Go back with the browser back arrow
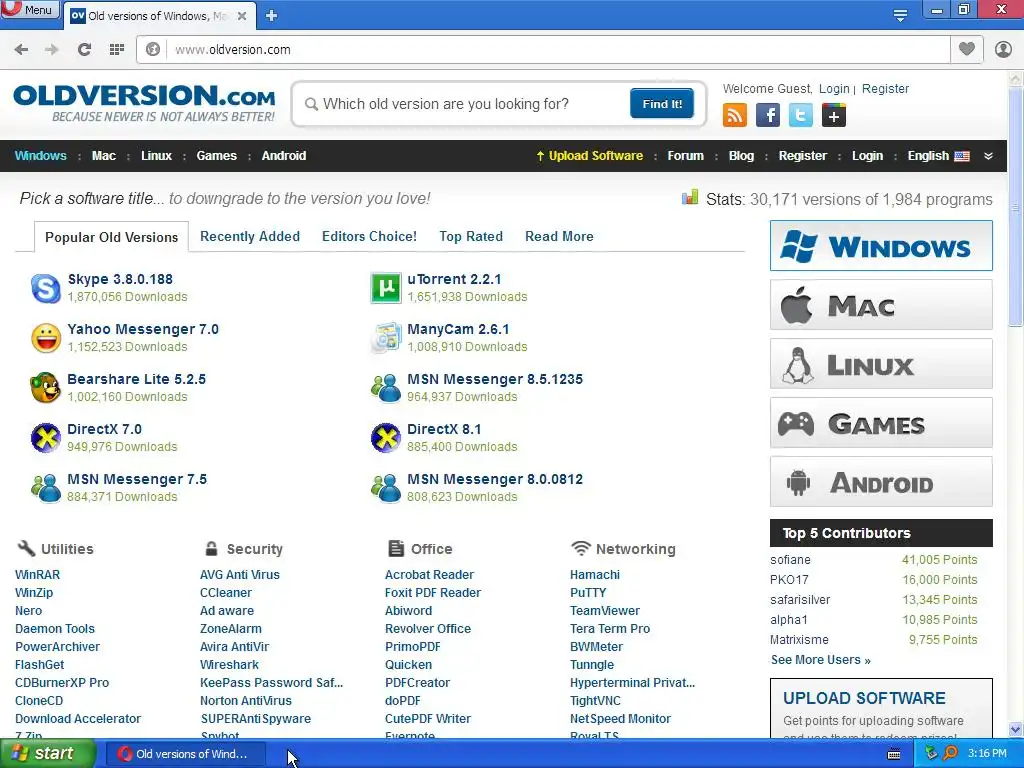Screen dimensions: 1024x768 point(21,50)
